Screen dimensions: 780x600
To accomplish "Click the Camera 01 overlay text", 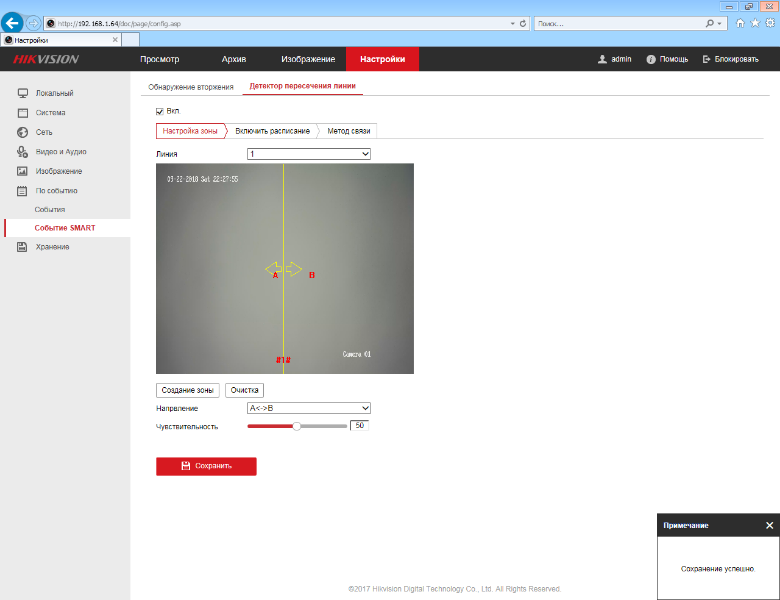I will (357, 354).
